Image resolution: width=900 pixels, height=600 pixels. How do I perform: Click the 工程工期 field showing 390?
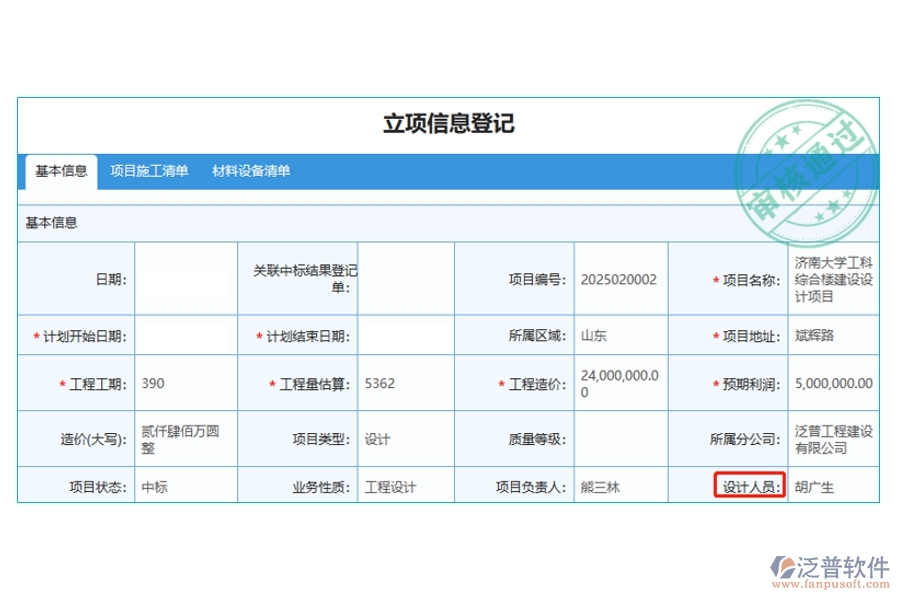point(185,384)
